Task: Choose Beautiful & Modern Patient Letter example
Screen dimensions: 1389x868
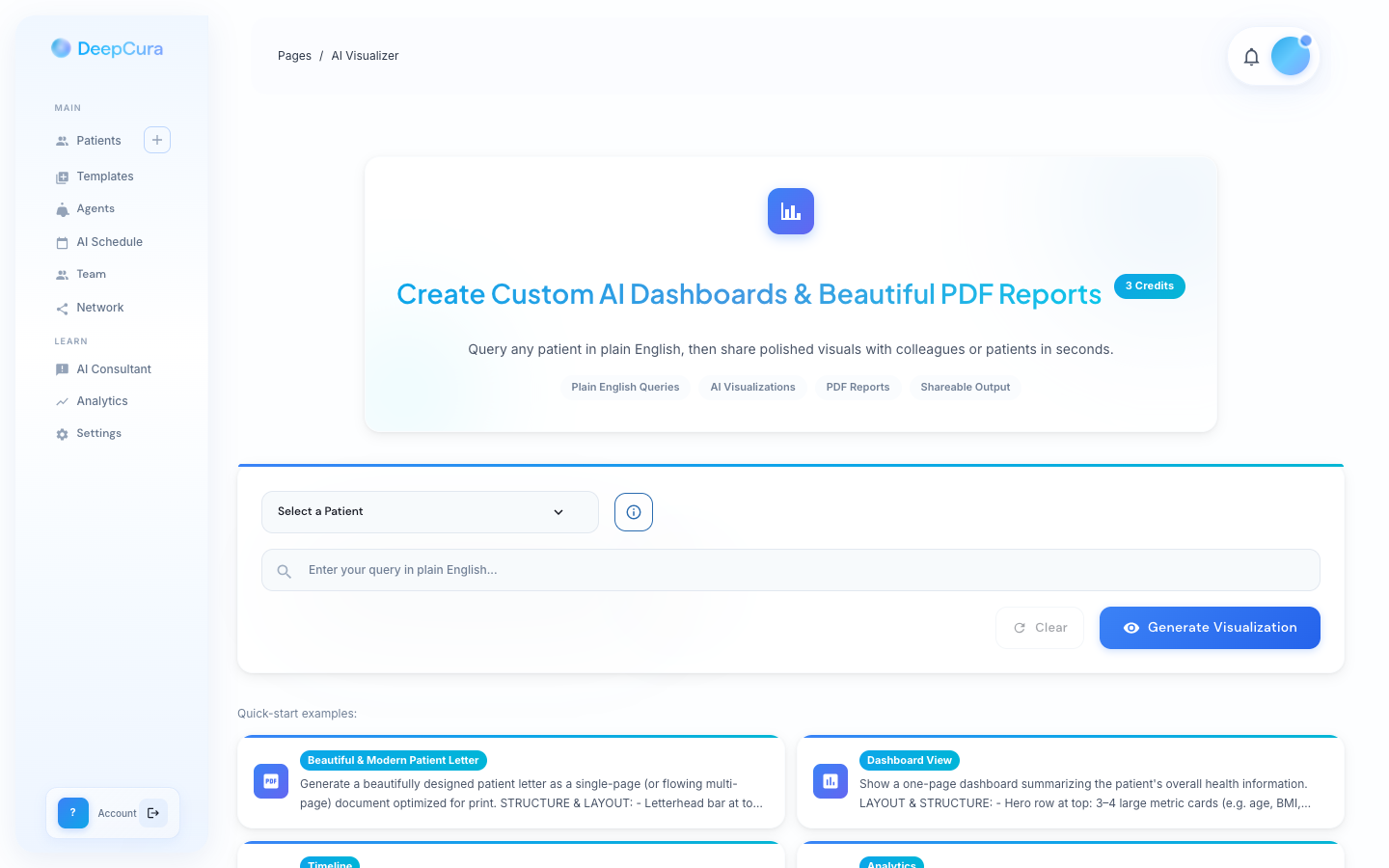Action: pyautogui.click(x=511, y=782)
